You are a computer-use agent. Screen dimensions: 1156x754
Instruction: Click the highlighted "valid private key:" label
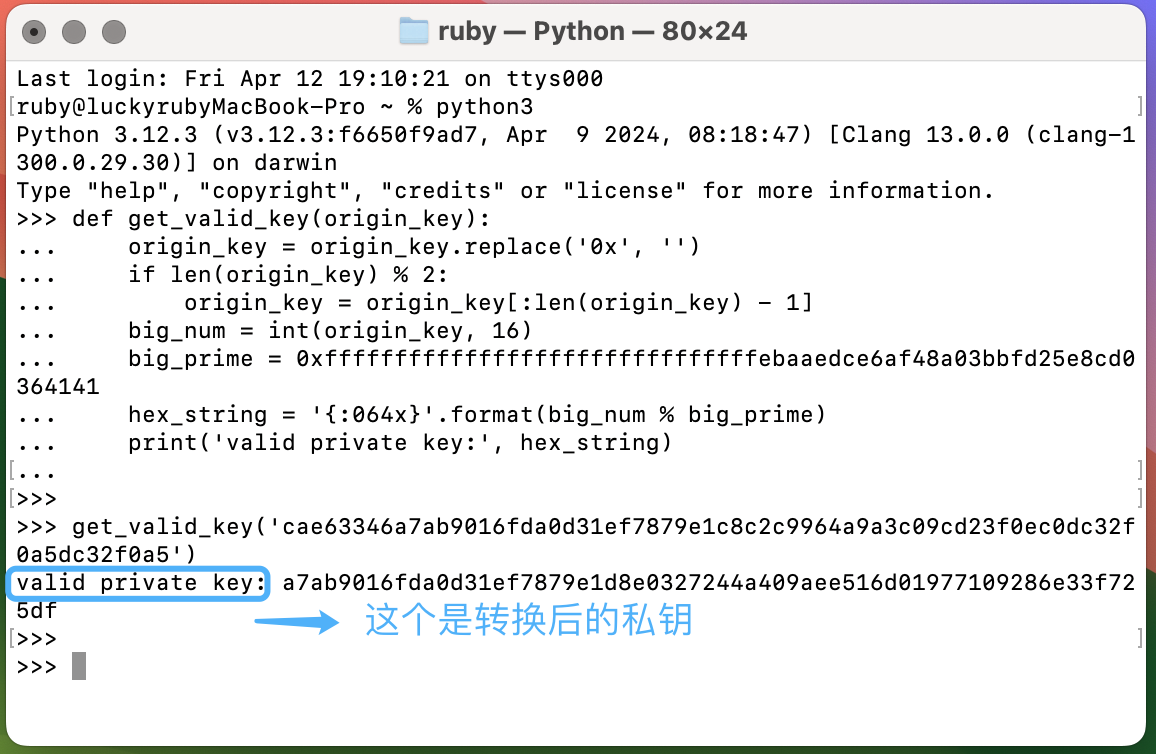click(x=141, y=583)
